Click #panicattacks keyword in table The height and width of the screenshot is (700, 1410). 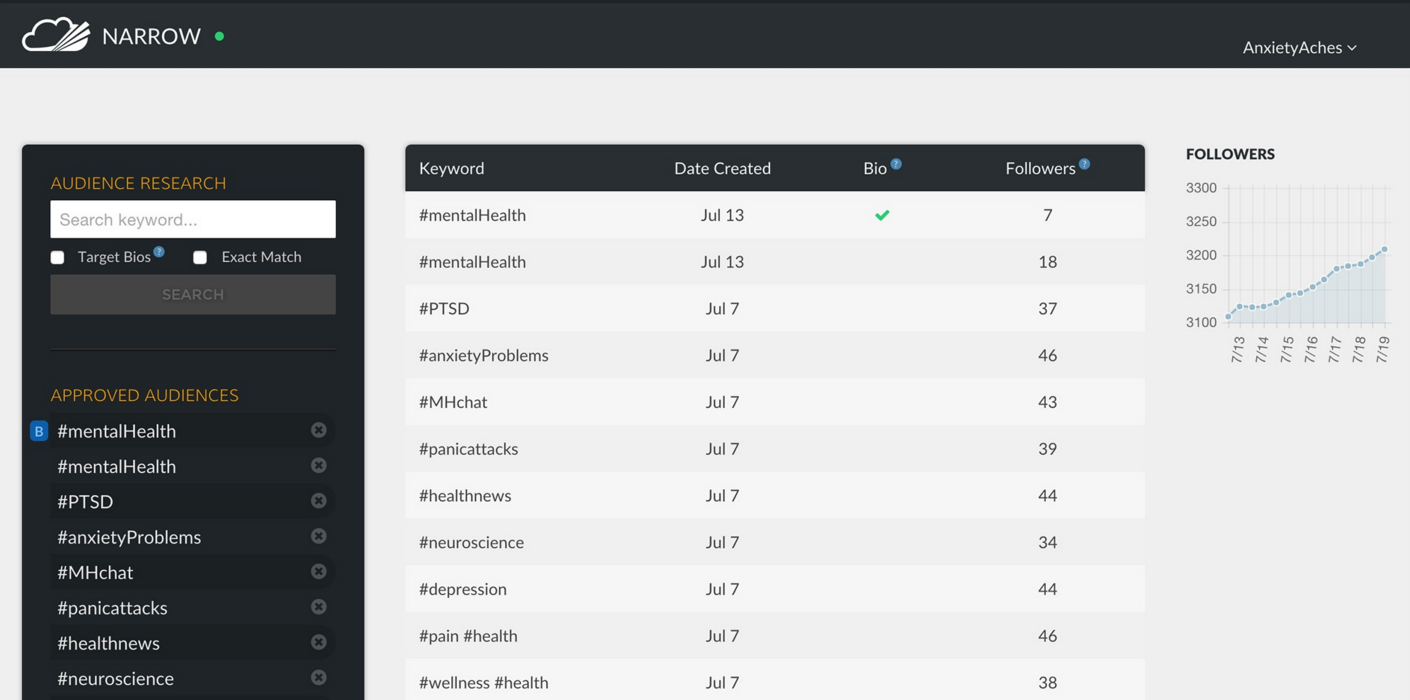468,449
